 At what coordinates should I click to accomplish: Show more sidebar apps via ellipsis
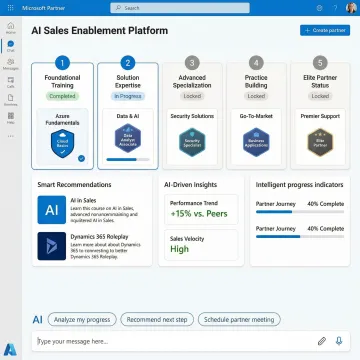point(11,136)
